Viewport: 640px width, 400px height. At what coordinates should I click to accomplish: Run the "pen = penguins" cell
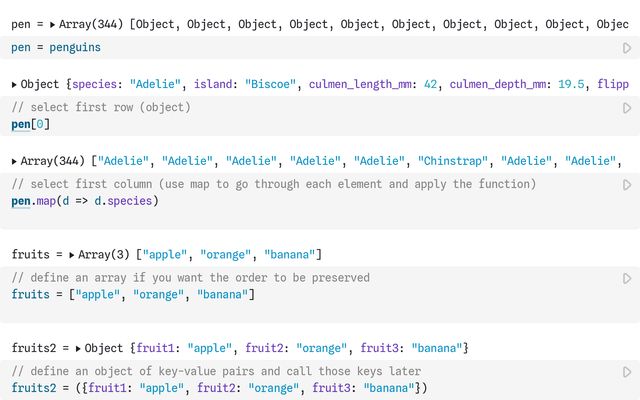627,47
